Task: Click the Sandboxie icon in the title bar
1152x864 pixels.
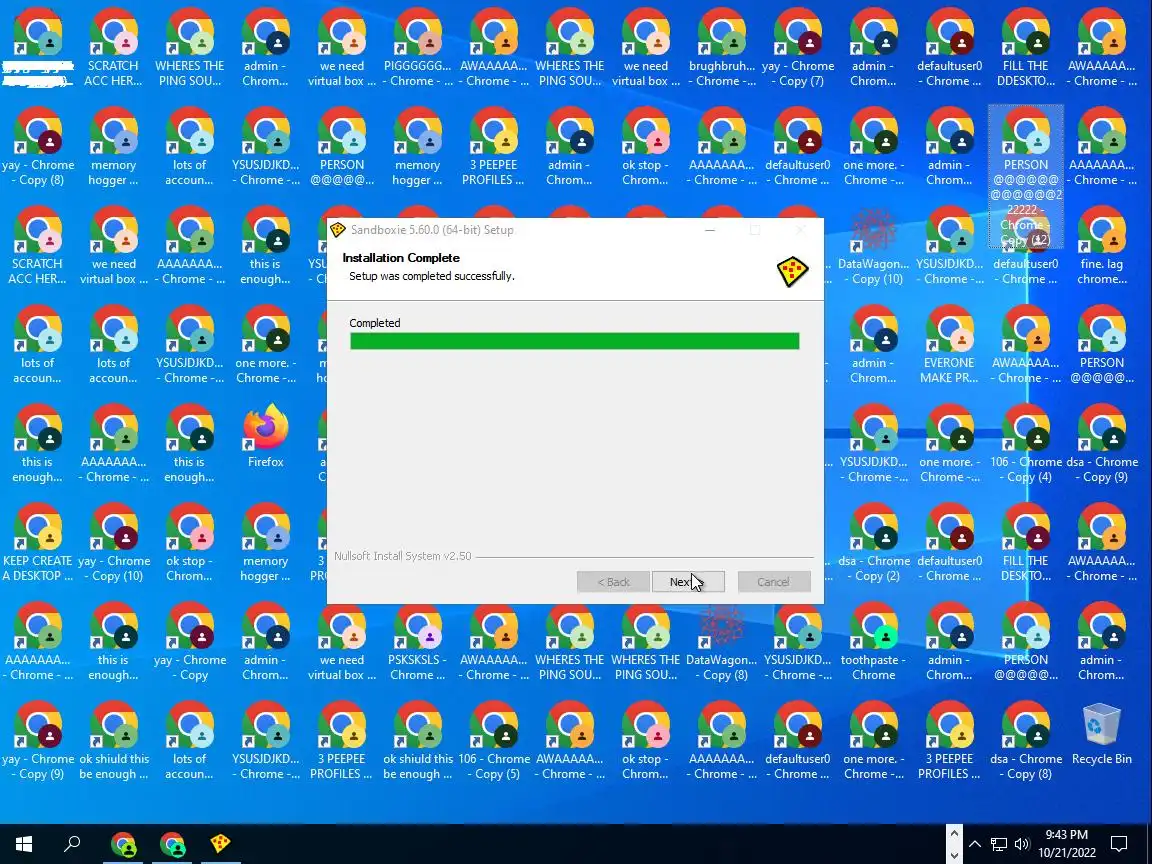Action: point(337,230)
